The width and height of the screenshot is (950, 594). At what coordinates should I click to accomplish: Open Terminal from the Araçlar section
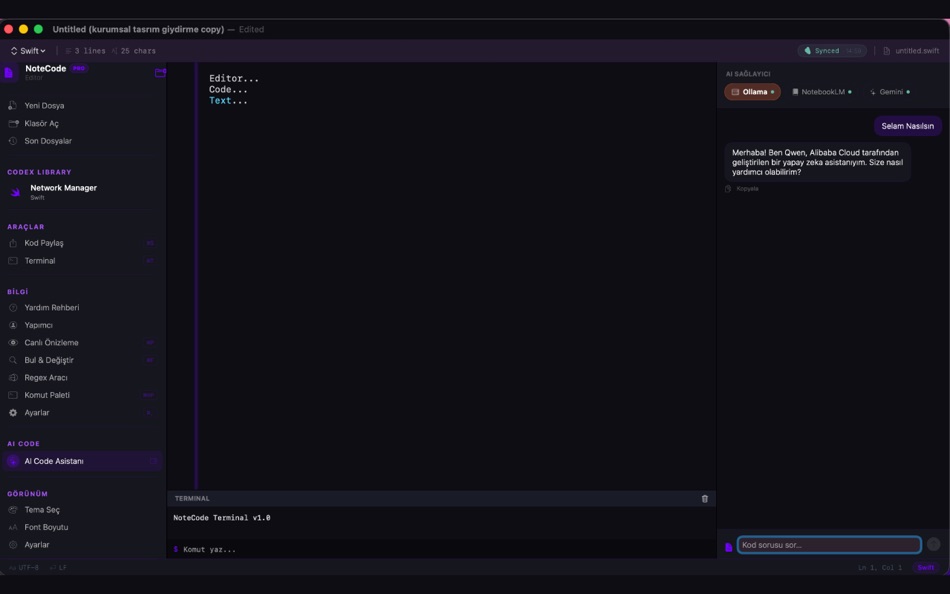[x=81, y=261]
